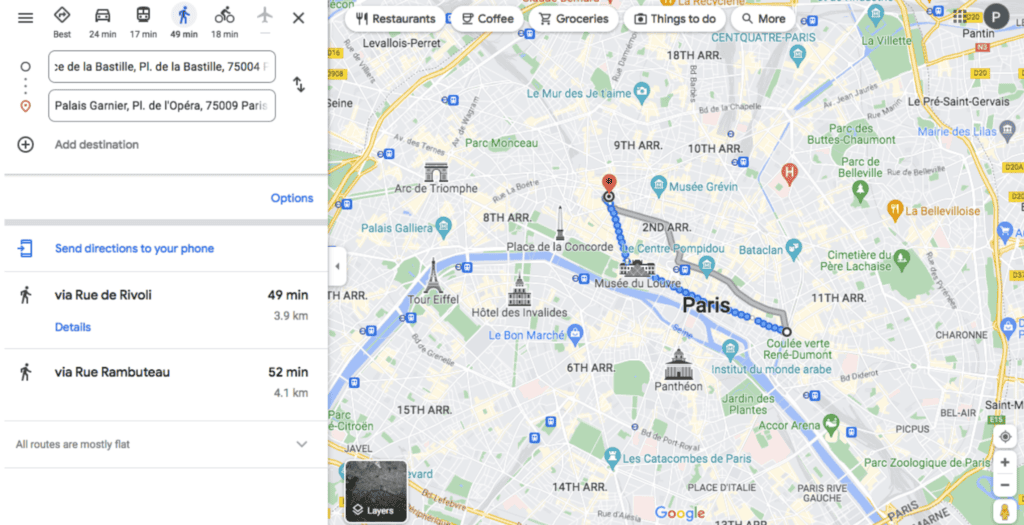This screenshot has height=525, width=1024.
Task: Edit the Palais Garnier destination field
Action: pos(162,106)
